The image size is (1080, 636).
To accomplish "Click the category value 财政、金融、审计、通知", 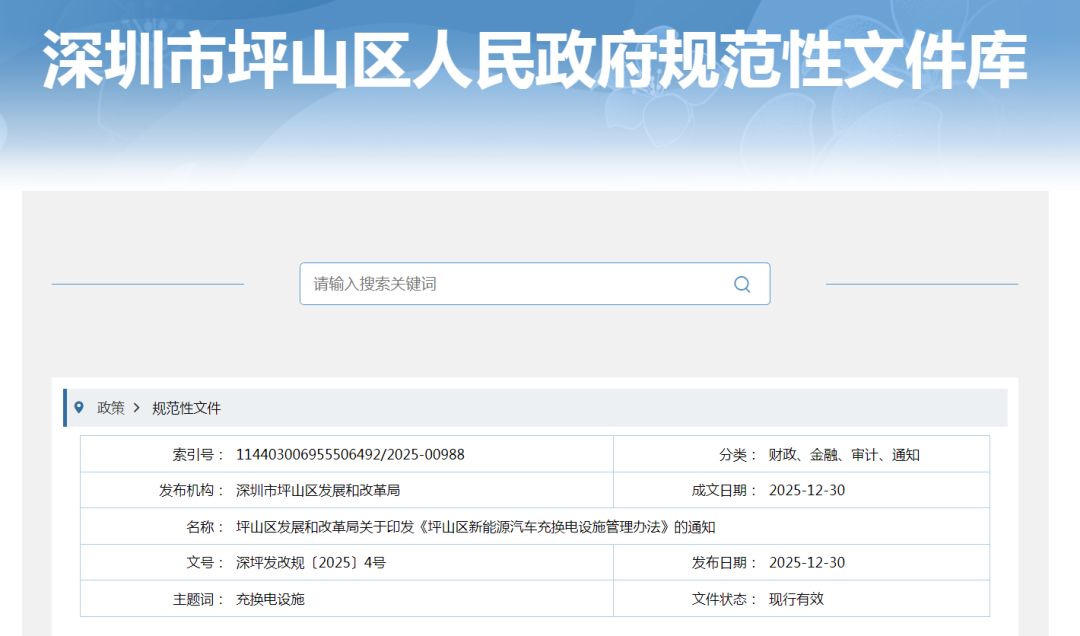I will click(843, 455).
